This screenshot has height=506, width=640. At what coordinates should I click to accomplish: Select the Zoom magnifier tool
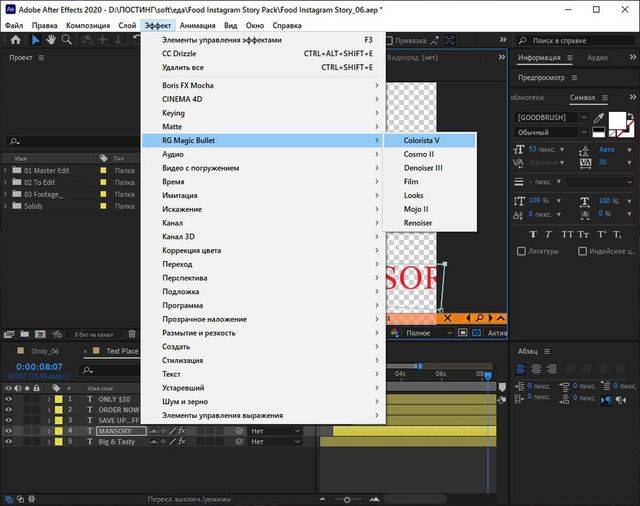[67, 41]
